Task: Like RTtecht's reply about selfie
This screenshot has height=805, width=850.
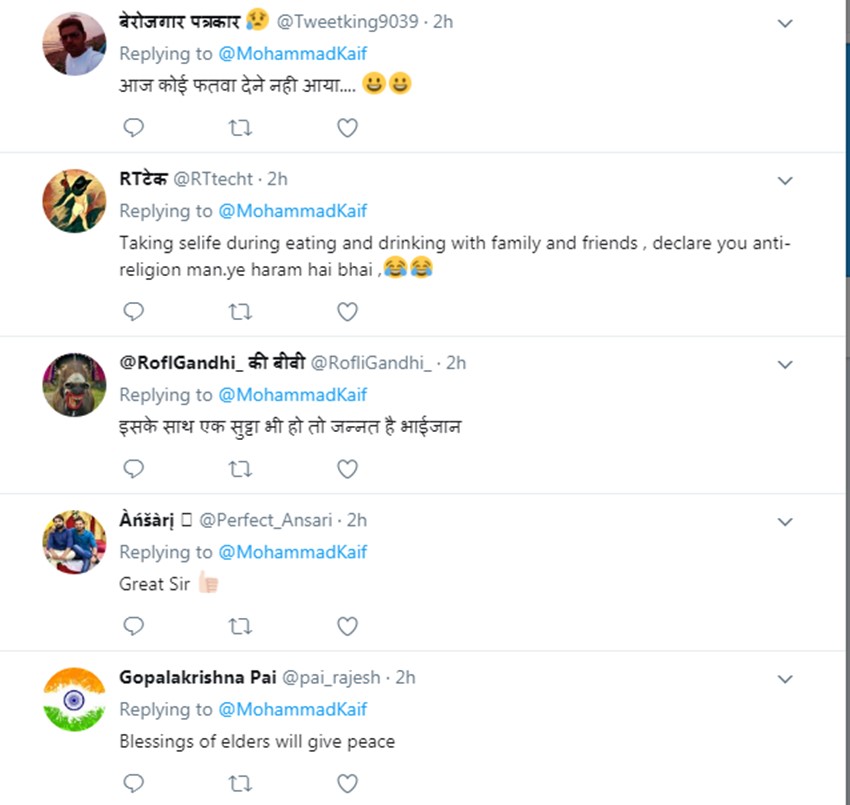Action: click(347, 312)
